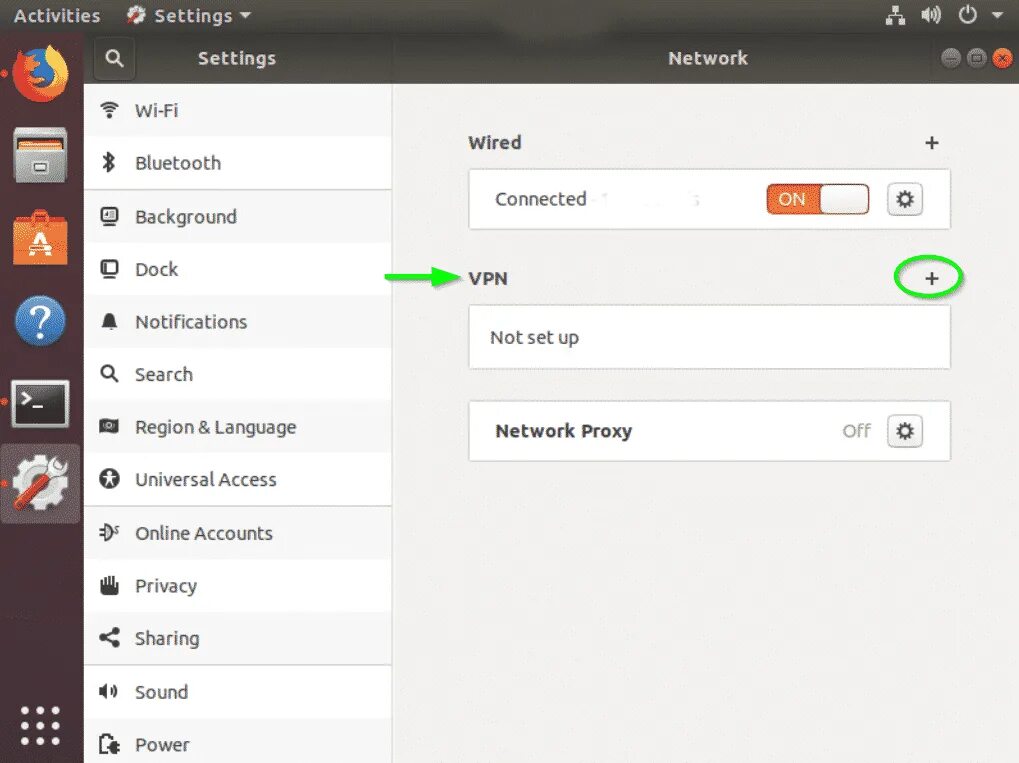Open the Activities overview
This screenshot has height=763, width=1019.
pyautogui.click(x=57, y=16)
